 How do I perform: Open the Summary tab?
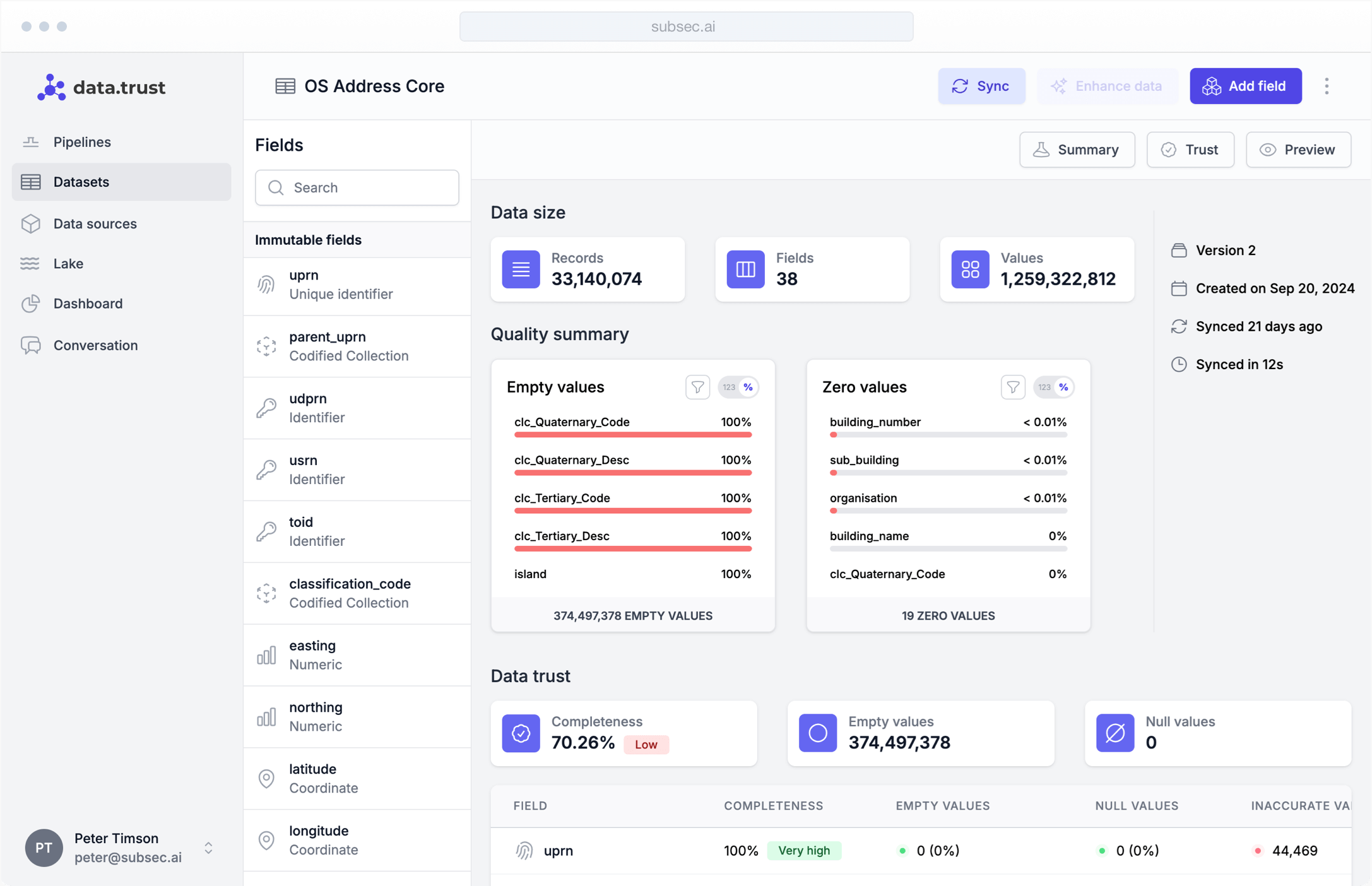pos(1077,150)
